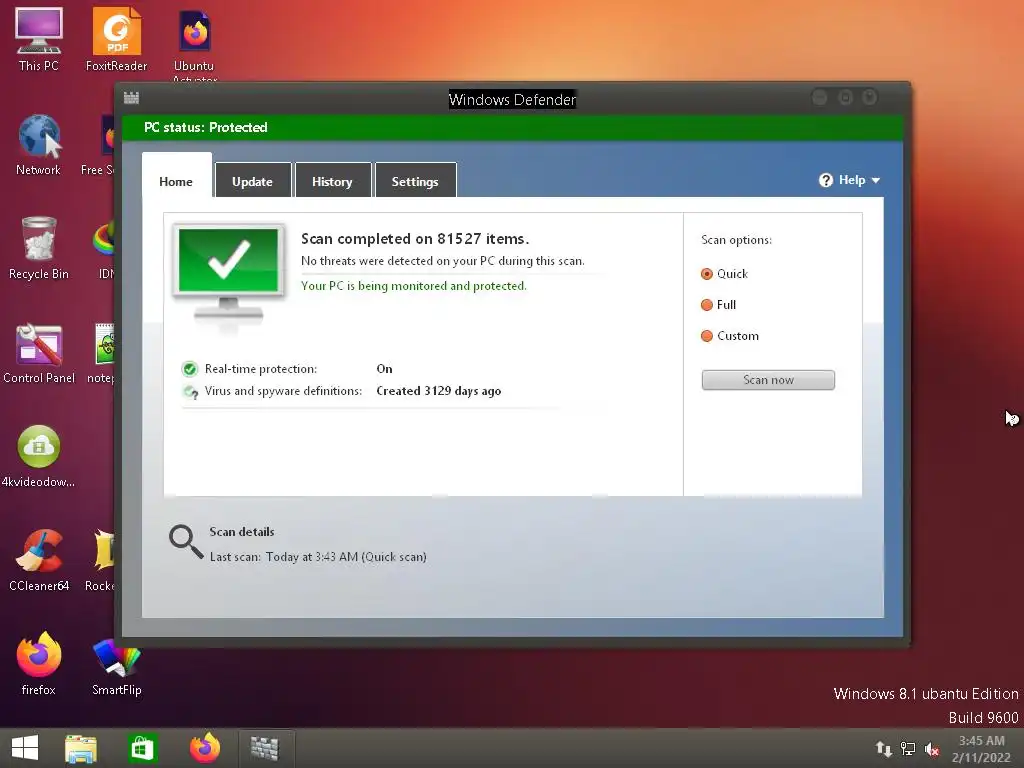Click the network transfer tray icon
Viewport: 1024px width, 768px height.
[x=884, y=748]
